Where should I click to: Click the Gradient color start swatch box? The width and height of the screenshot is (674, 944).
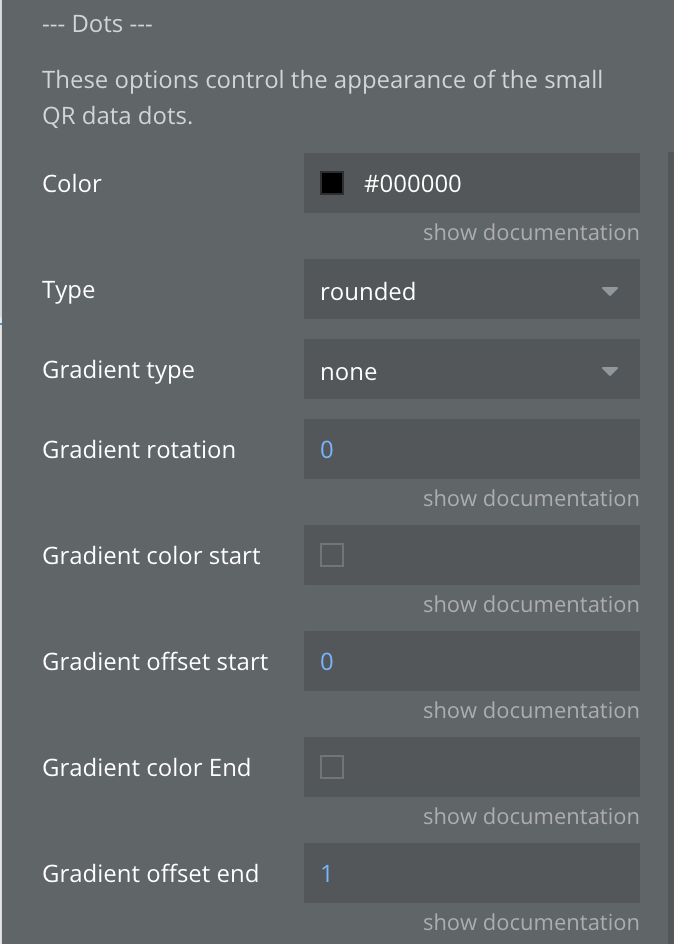tap(332, 555)
